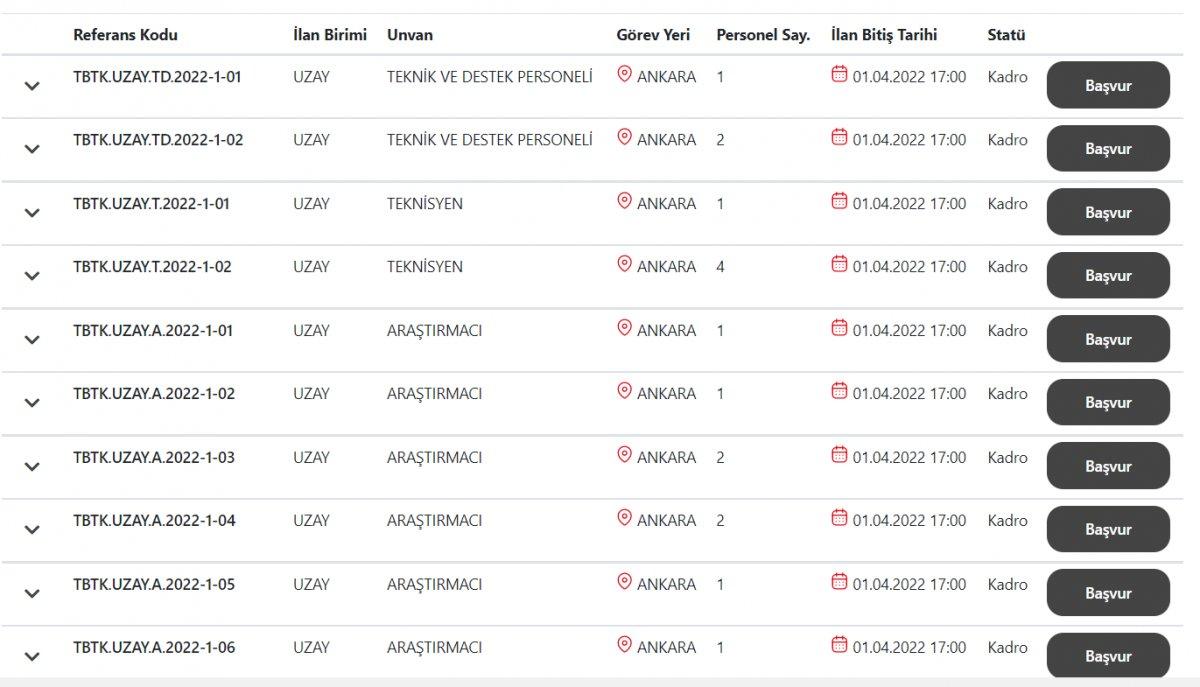The image size is (1200, 687).
Task: Click calendar icon in TBTK.UZAY.A.2022-1-03 row
Action: 839,455
